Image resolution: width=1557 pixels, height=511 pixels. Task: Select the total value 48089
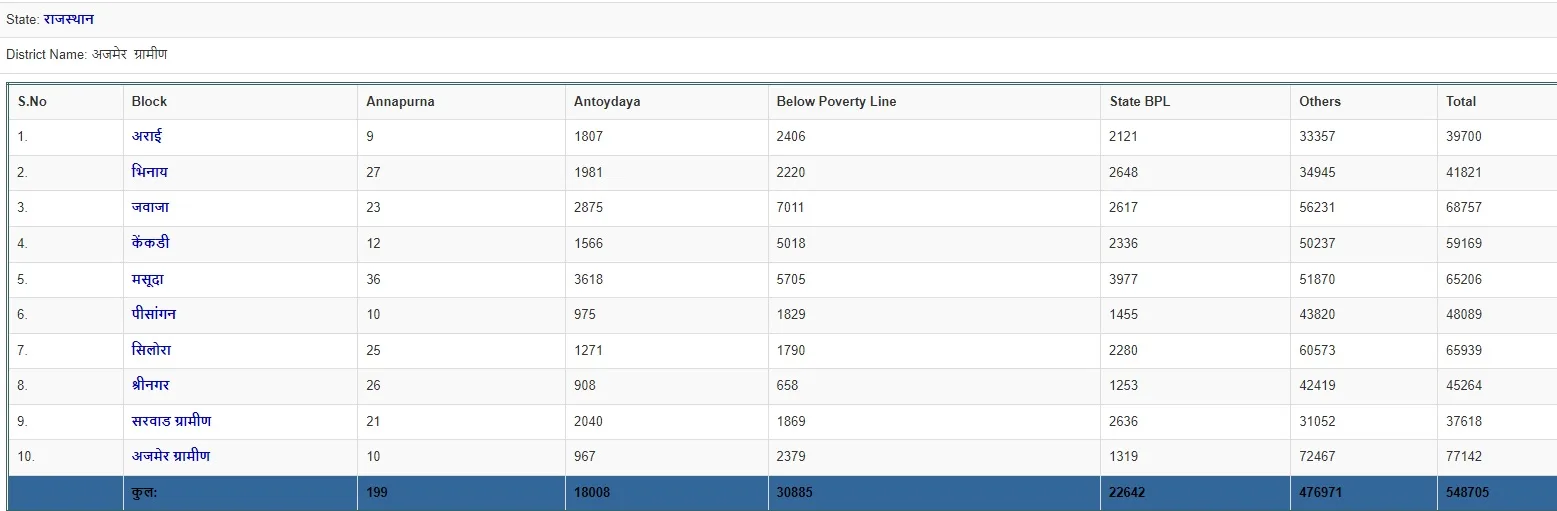click(1464, 314)
